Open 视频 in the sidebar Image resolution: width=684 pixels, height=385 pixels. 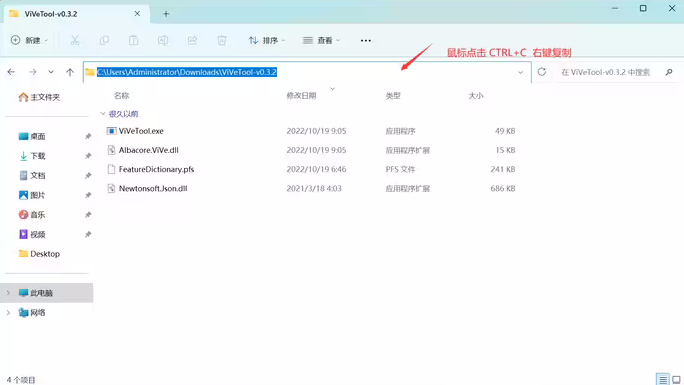32,234
